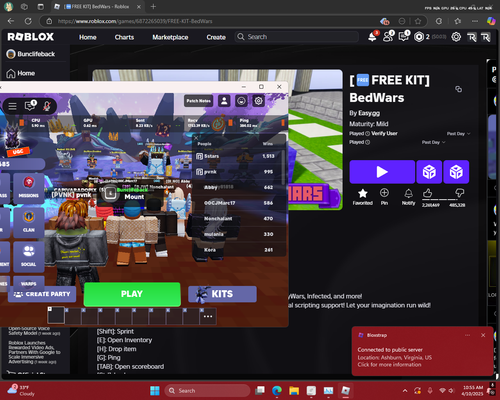
Task: Open the player profile icon in game
Action: coord(224,101)
